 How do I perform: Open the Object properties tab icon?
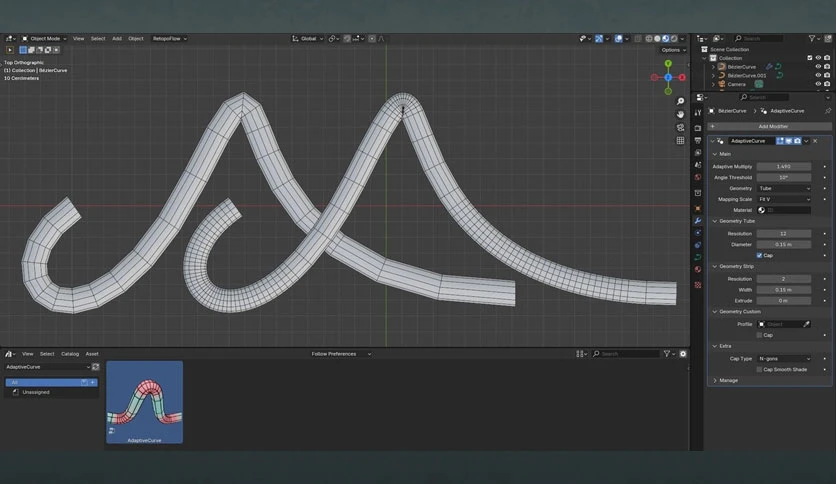point(698,208)
